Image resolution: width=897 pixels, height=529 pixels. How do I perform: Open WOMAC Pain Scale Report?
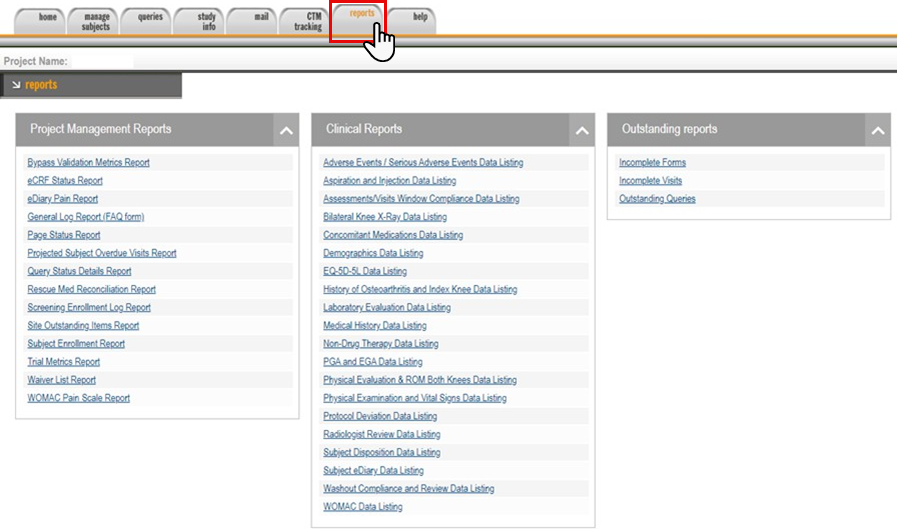pyautogui.click(x=78, y=398)
